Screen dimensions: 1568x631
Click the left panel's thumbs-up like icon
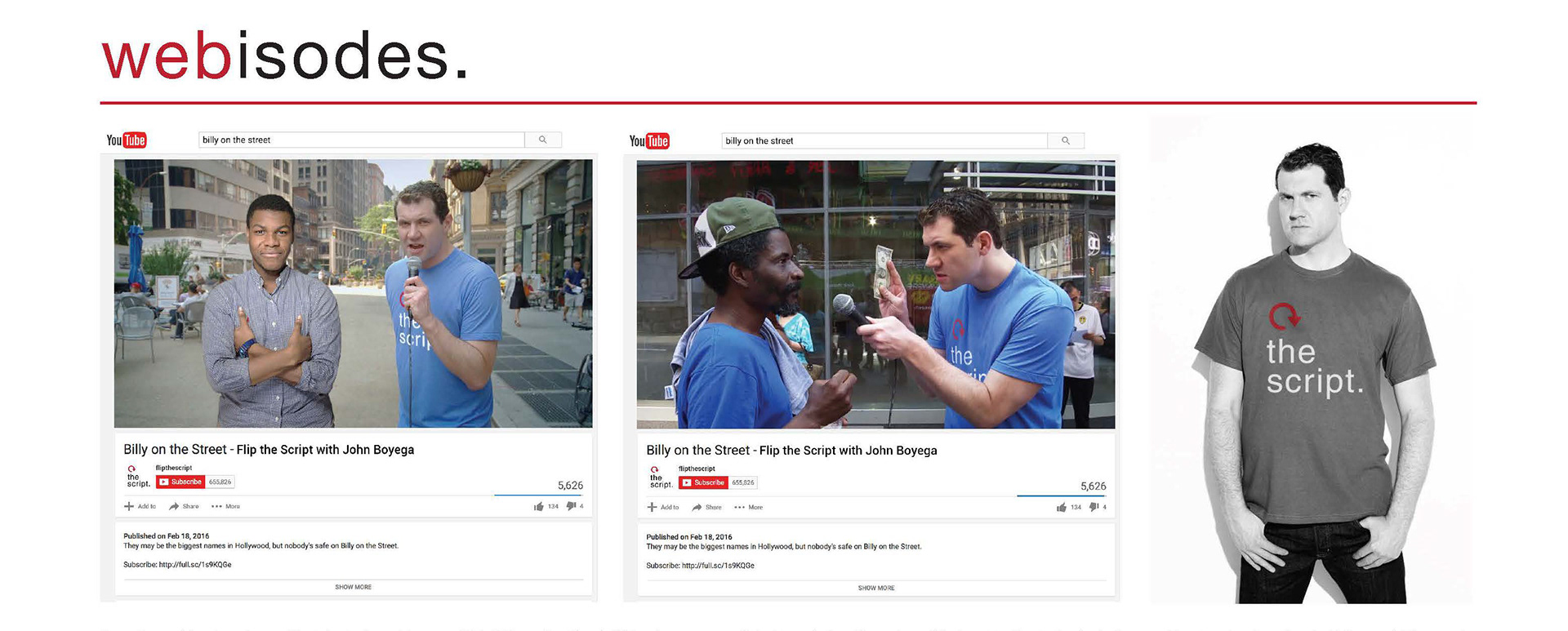tap(538, 506)
